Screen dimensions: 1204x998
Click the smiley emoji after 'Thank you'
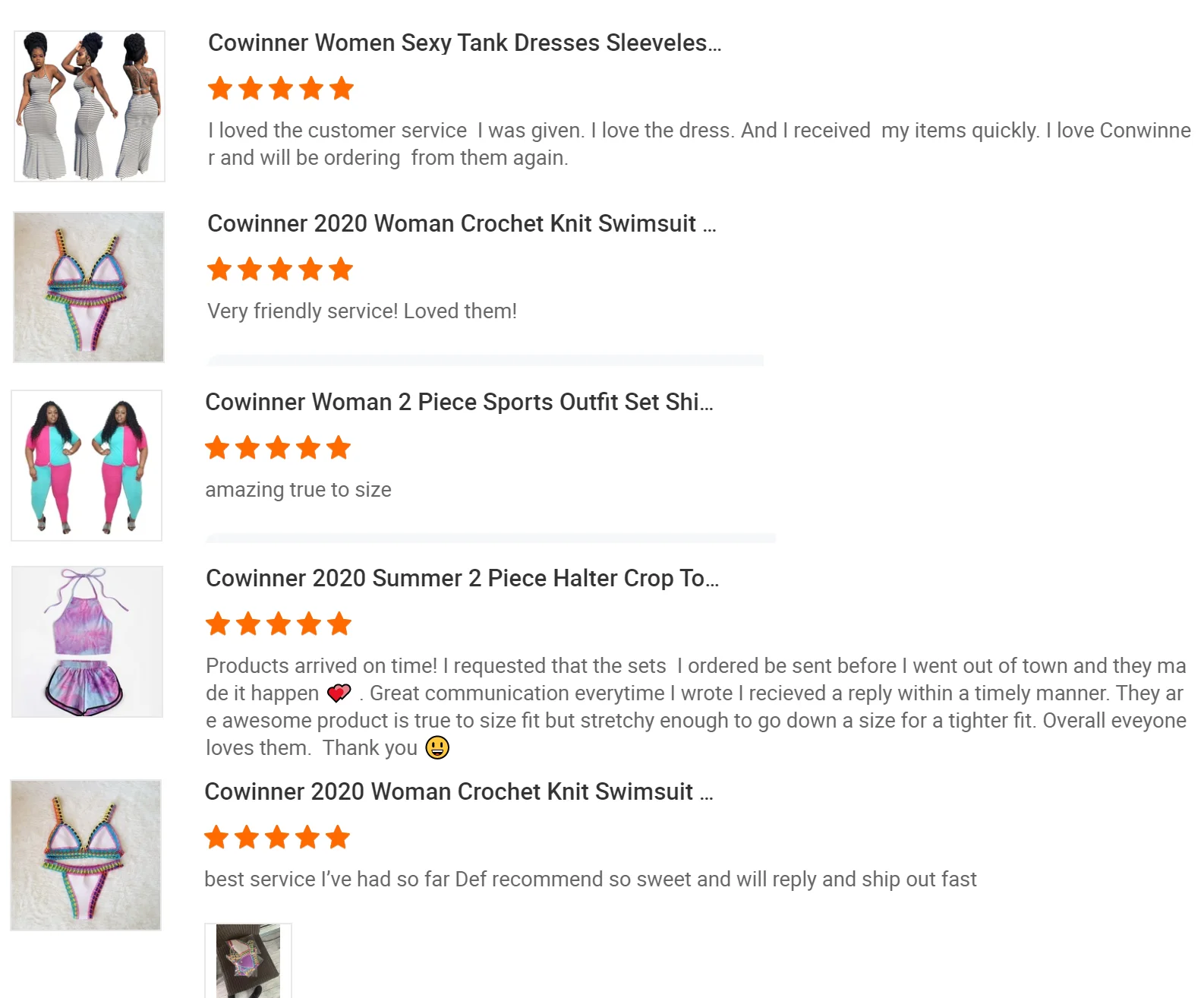[x=437, y=748]
